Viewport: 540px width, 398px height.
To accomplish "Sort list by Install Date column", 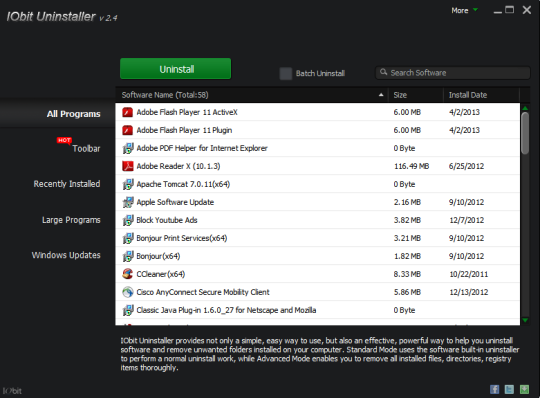I will (481, 95).
